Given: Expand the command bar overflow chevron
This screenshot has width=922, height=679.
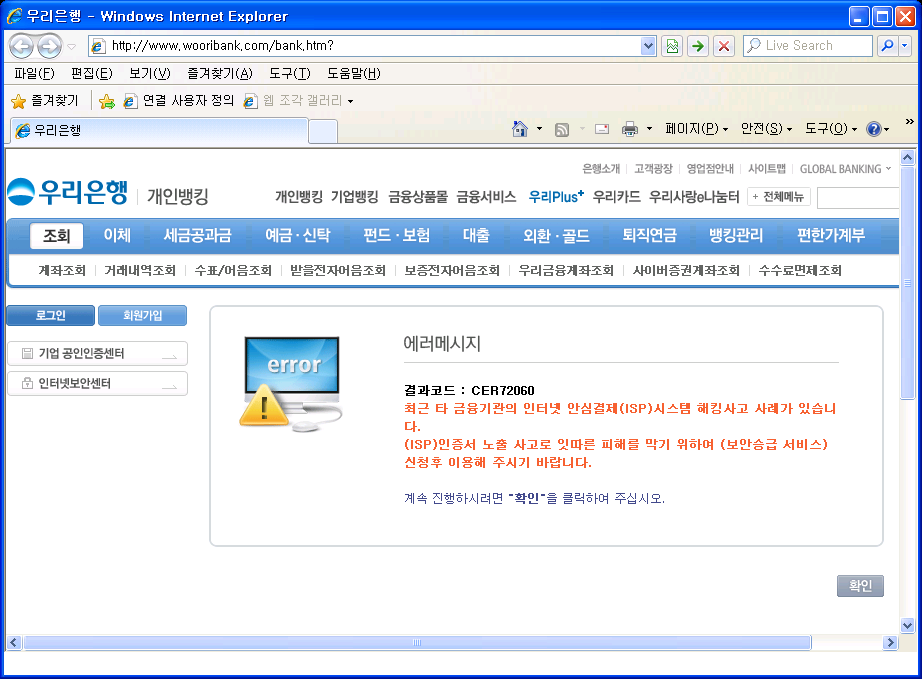Looking at the screenshot, I should point(910,122).
